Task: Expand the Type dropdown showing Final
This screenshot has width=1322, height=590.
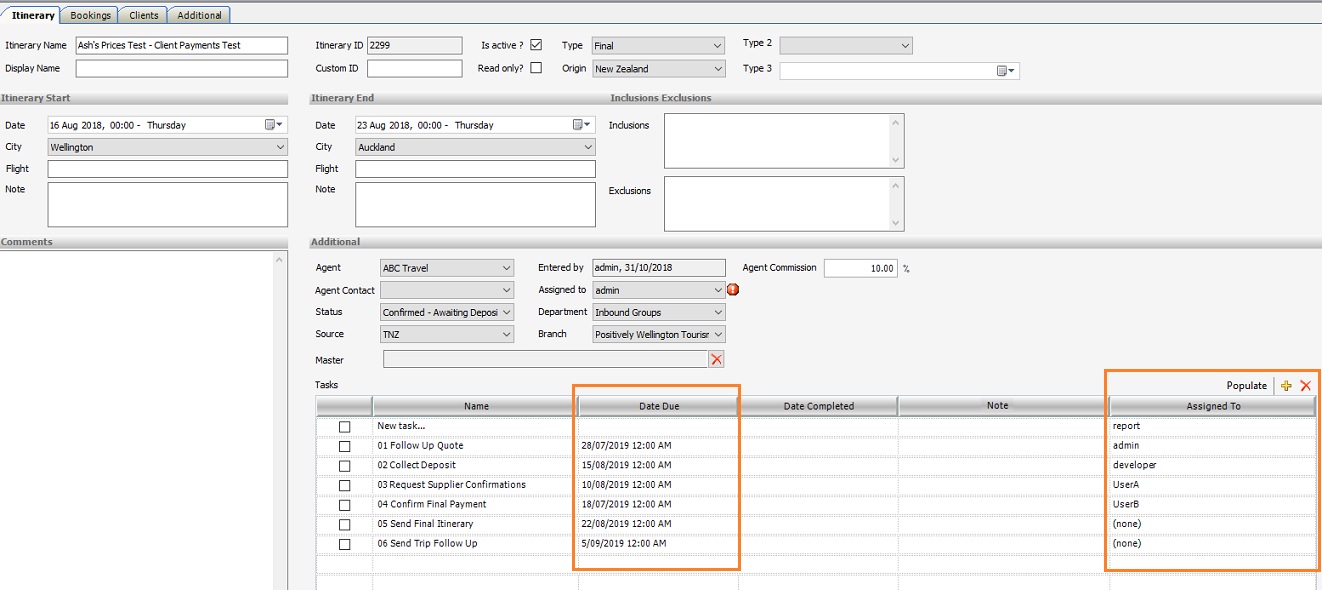Action: pyautogui.click(x=717, y=46)
